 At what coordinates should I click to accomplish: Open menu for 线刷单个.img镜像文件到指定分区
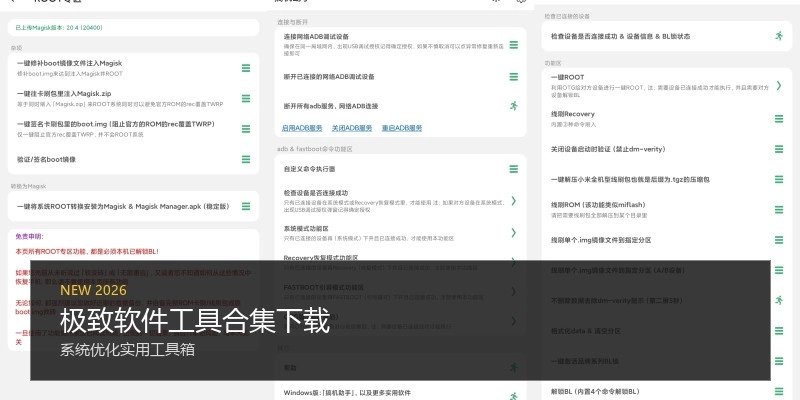[779, 240]
